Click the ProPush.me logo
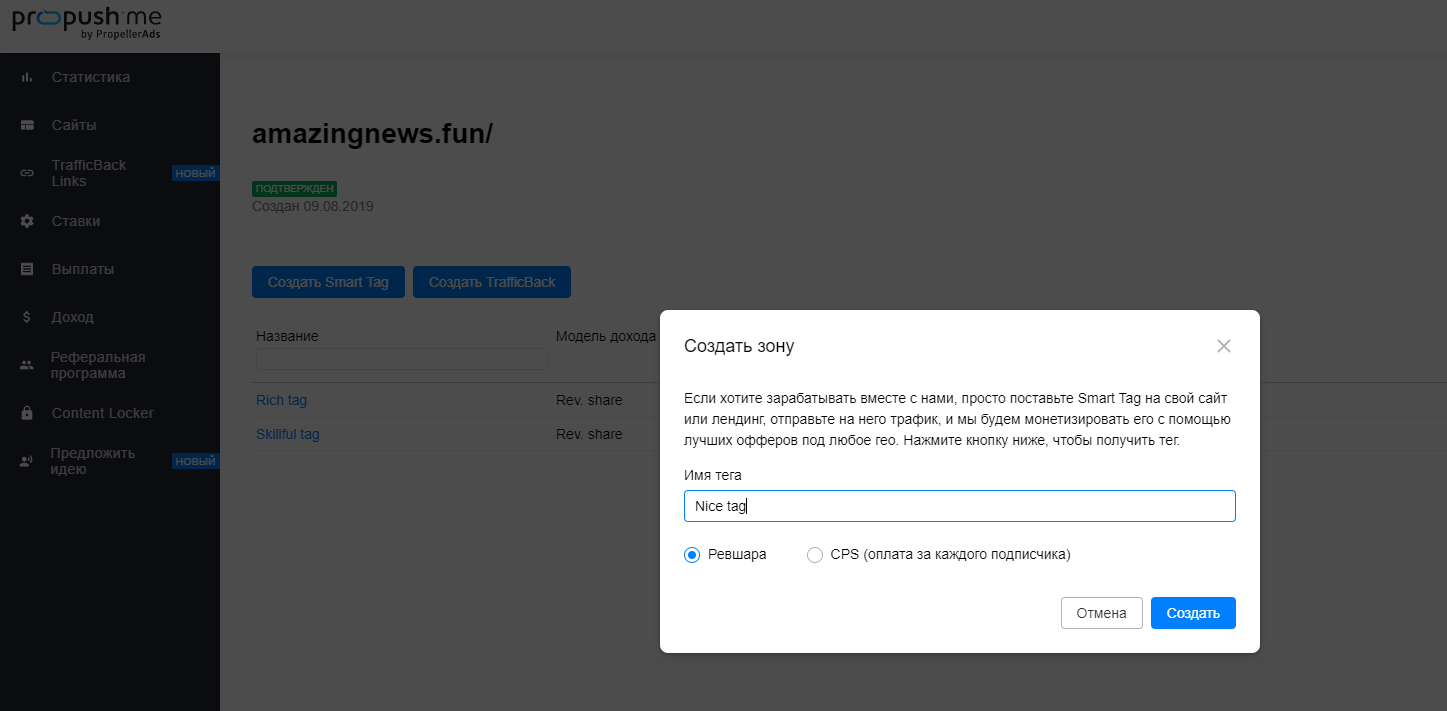Viewport: 1447px width, 711px height. point(86,25)
